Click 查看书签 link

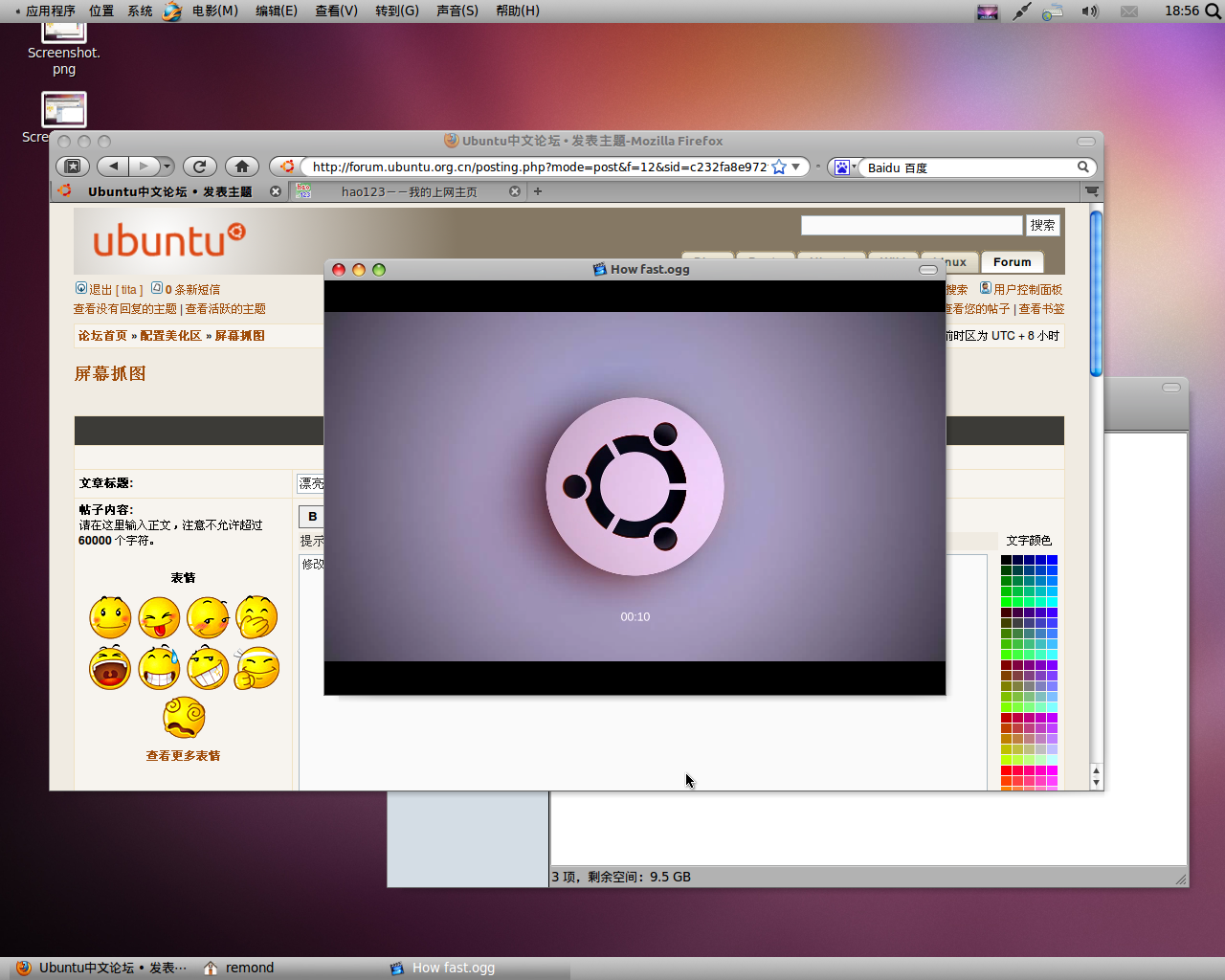(1041, 309)
